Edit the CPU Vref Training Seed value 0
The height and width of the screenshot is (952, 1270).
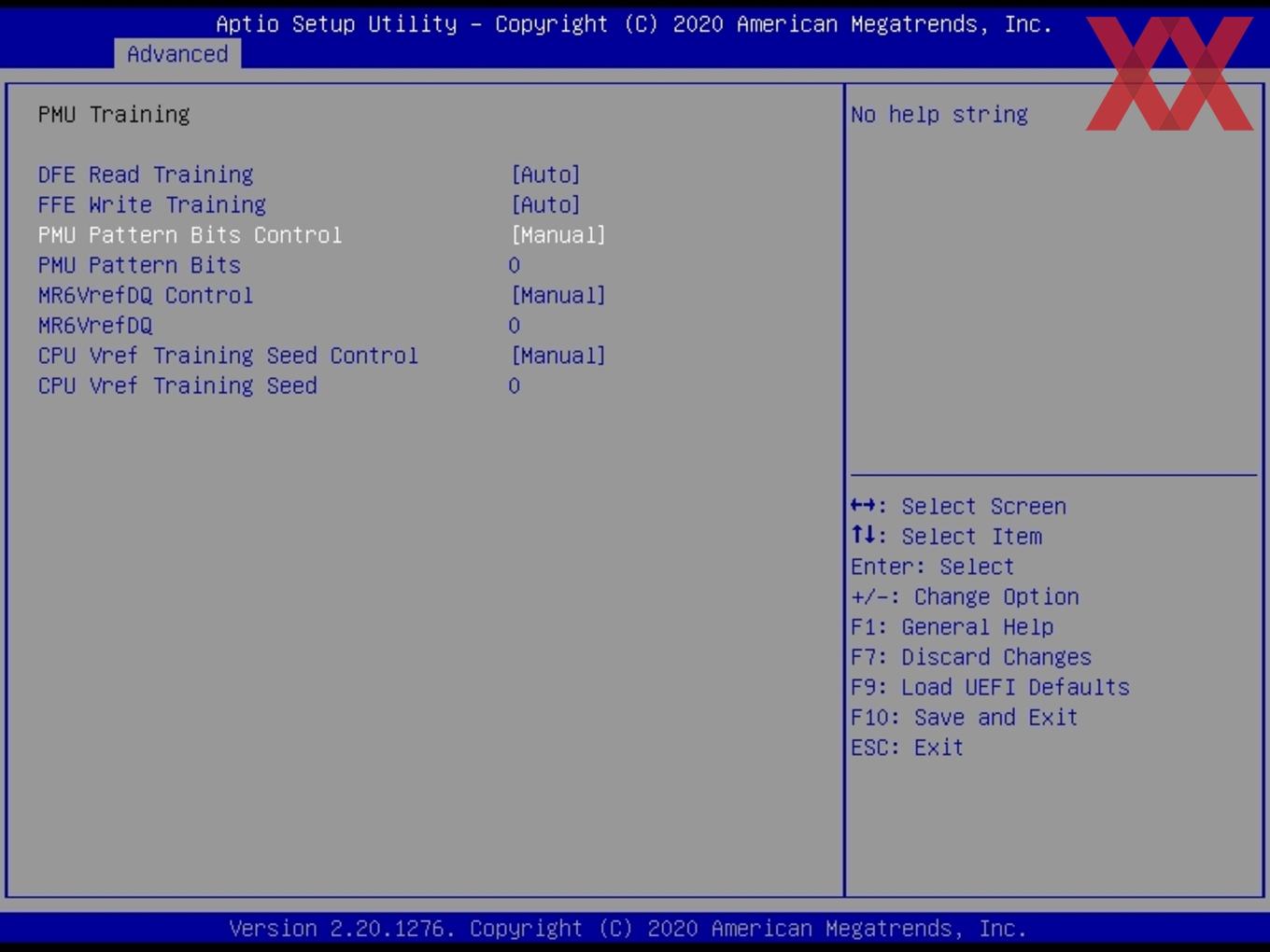tap(515, 385)
